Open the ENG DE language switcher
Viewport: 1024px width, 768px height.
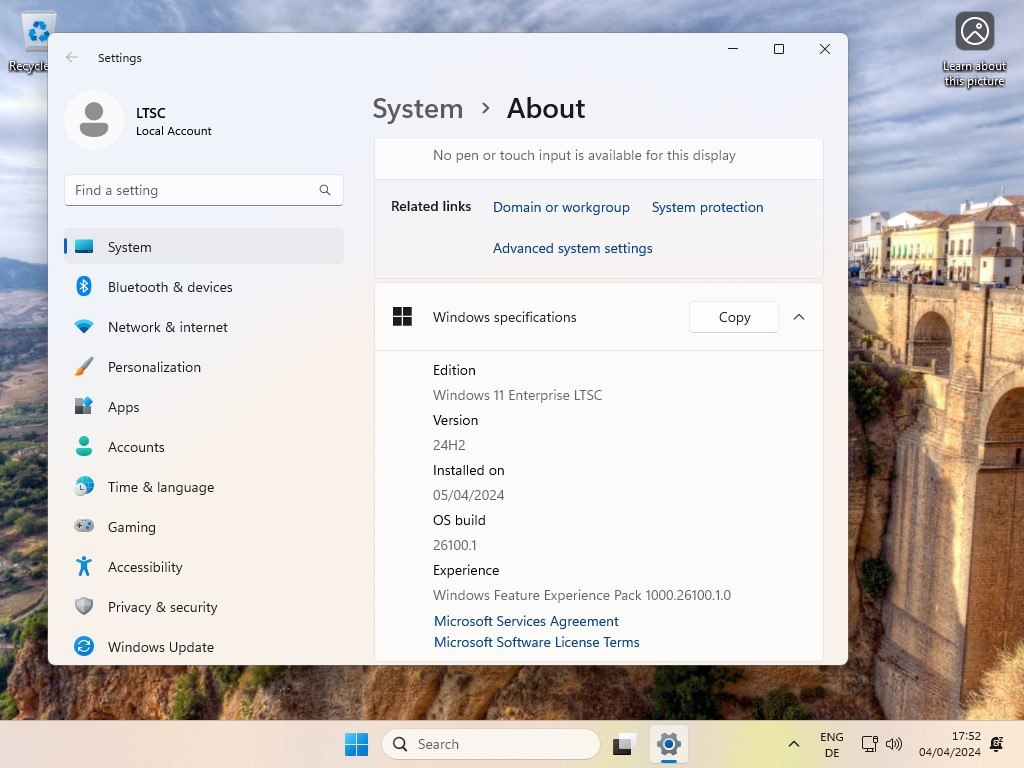tap(831, 744)
